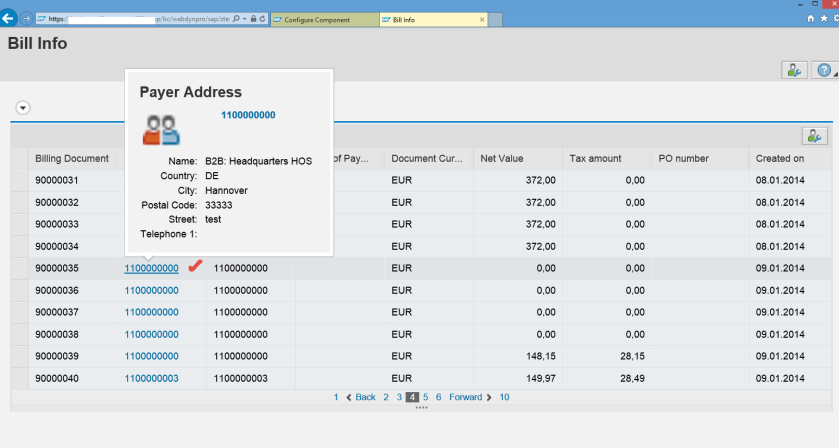Click payer link in row 90000036
The image size is (839, 448).
point(151,291)
